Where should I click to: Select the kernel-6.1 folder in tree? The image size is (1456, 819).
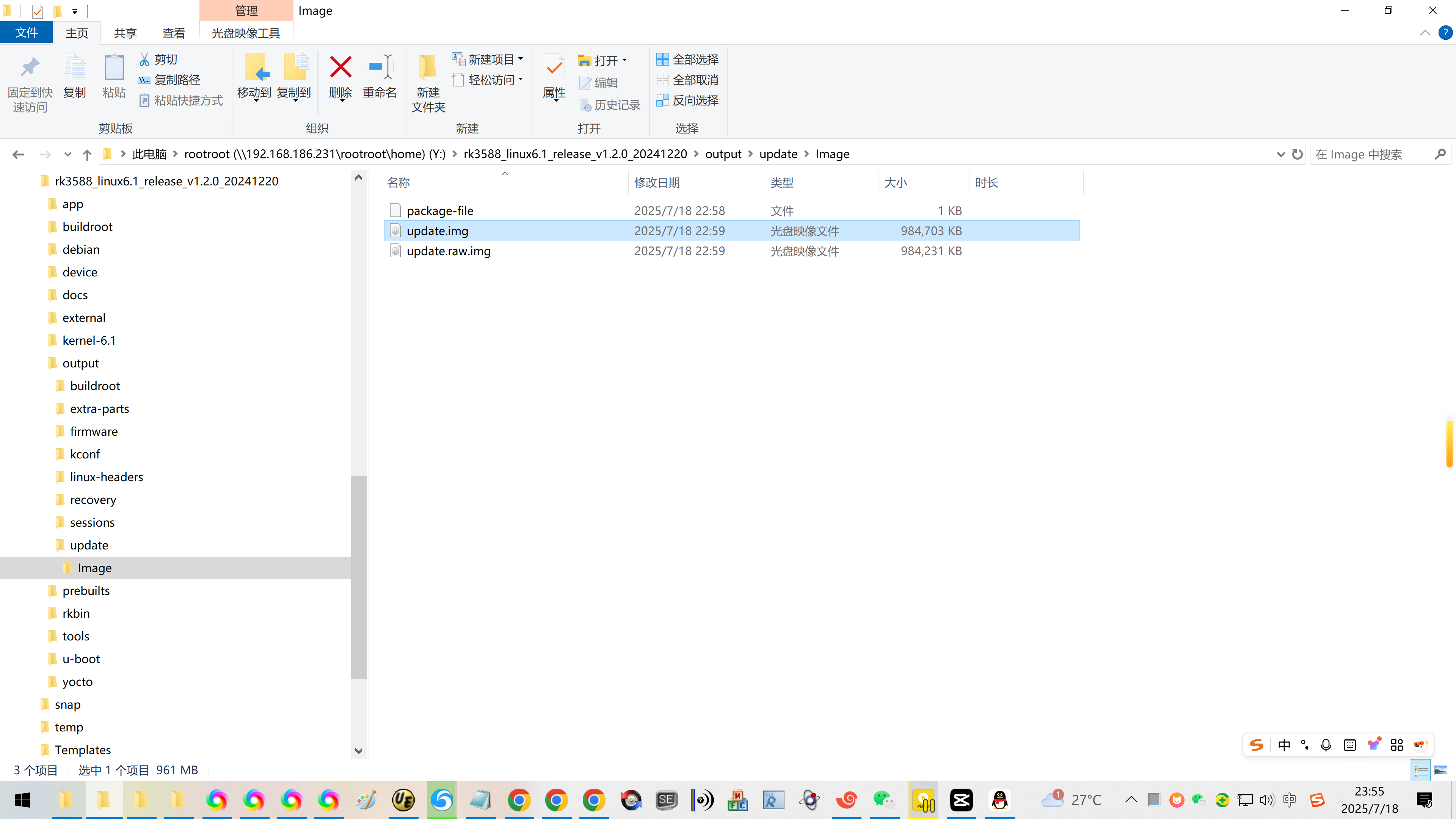coord(89,340)
